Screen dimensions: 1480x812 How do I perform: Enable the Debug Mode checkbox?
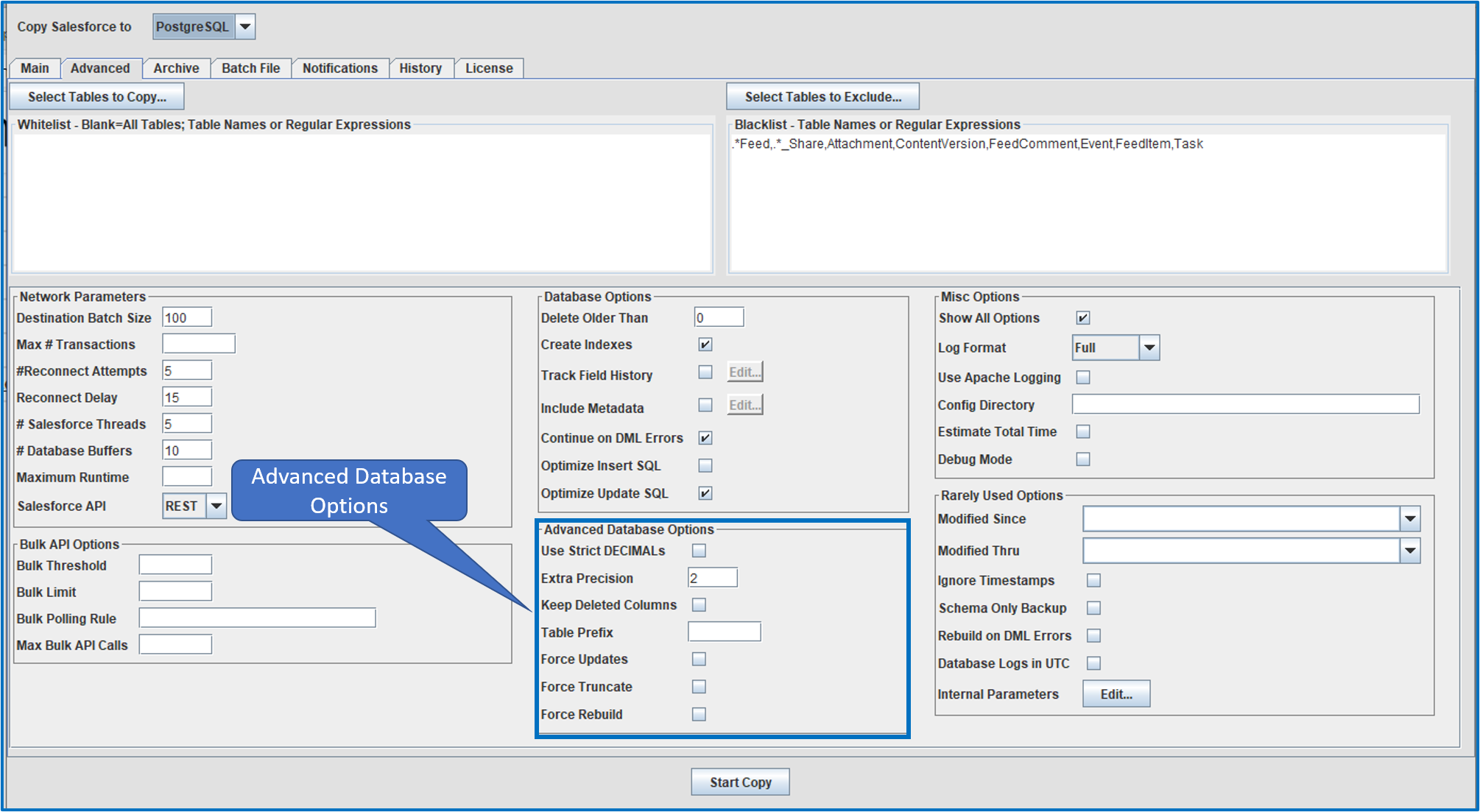click(x=1083, y=459)
